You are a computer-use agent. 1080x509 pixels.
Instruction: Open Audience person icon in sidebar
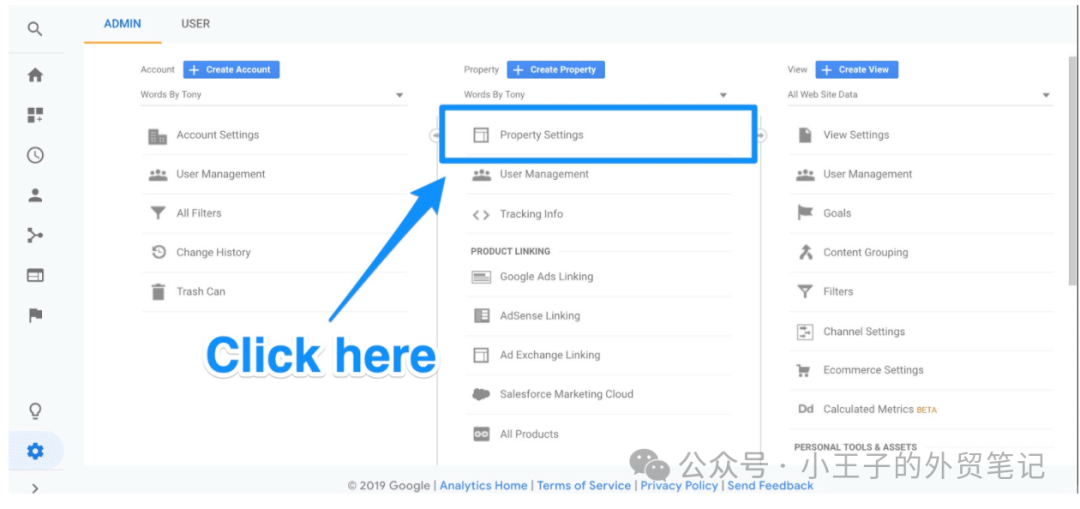coord(34,195)
